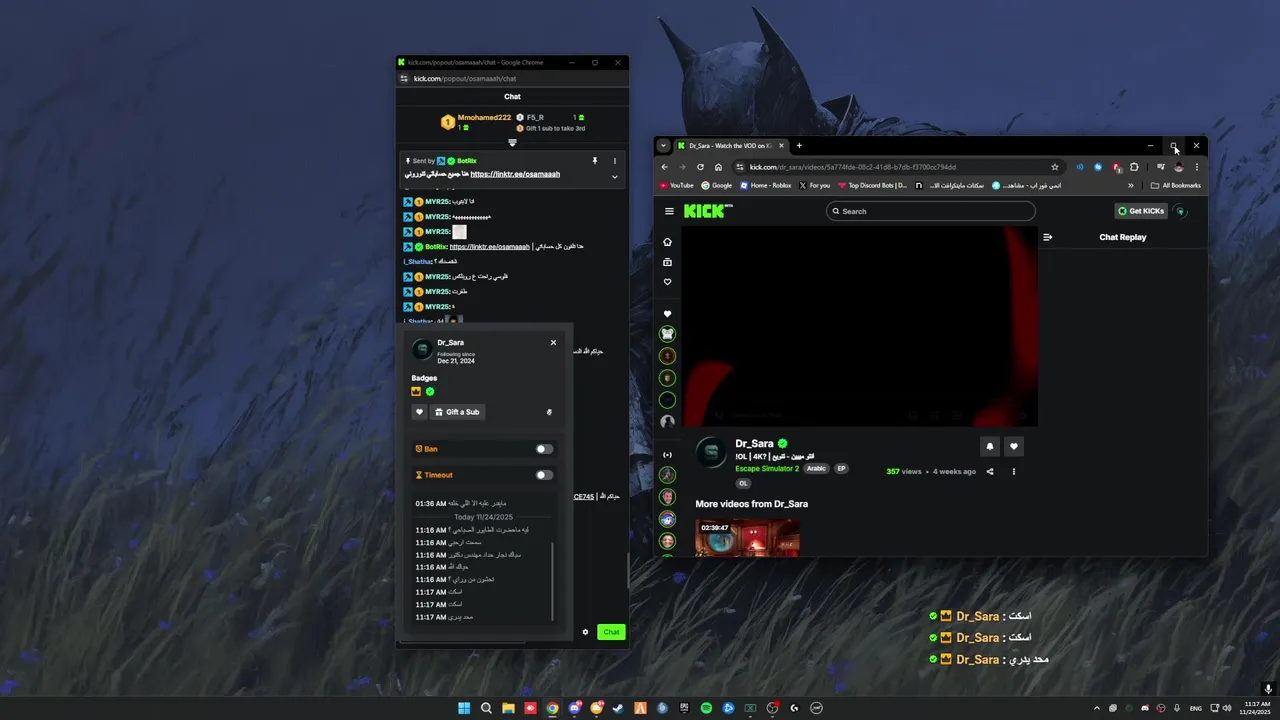1280x720 pixels.
Task: Reload the Dr_Sara video page
Action: (700, 167)
